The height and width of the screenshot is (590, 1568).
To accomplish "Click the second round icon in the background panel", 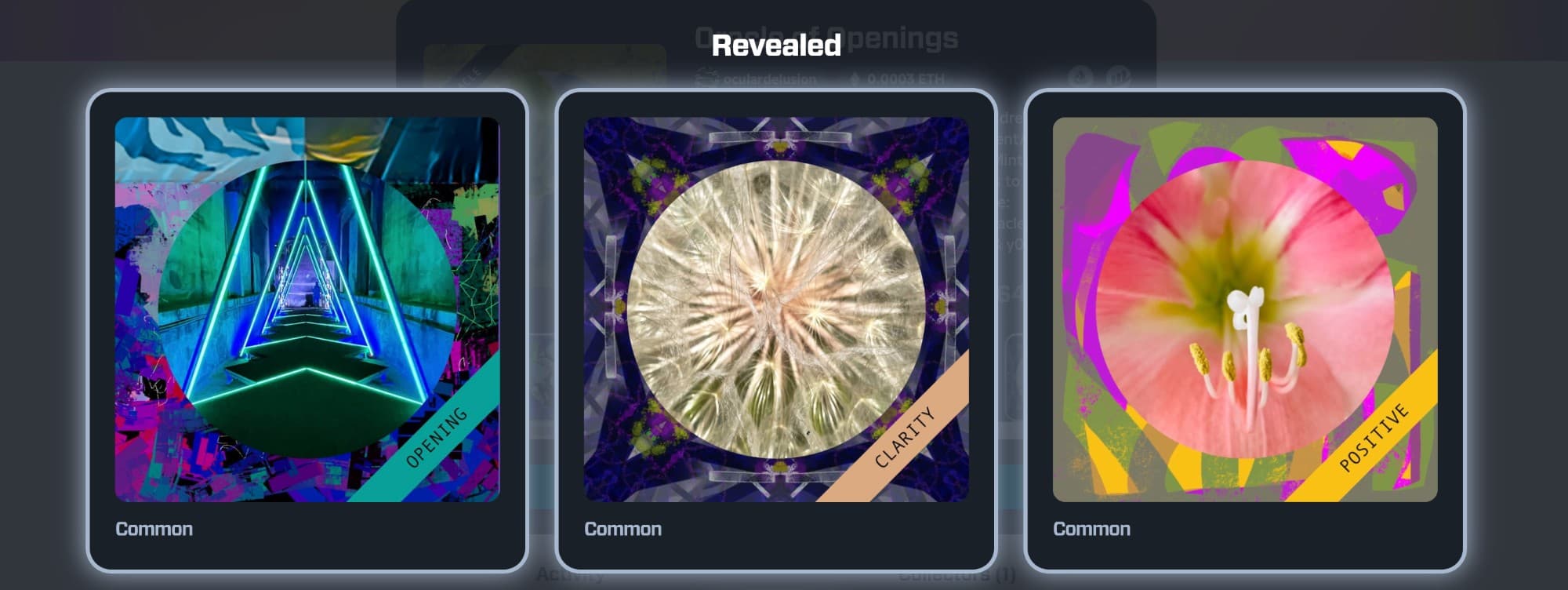I will coord(1119,77).
